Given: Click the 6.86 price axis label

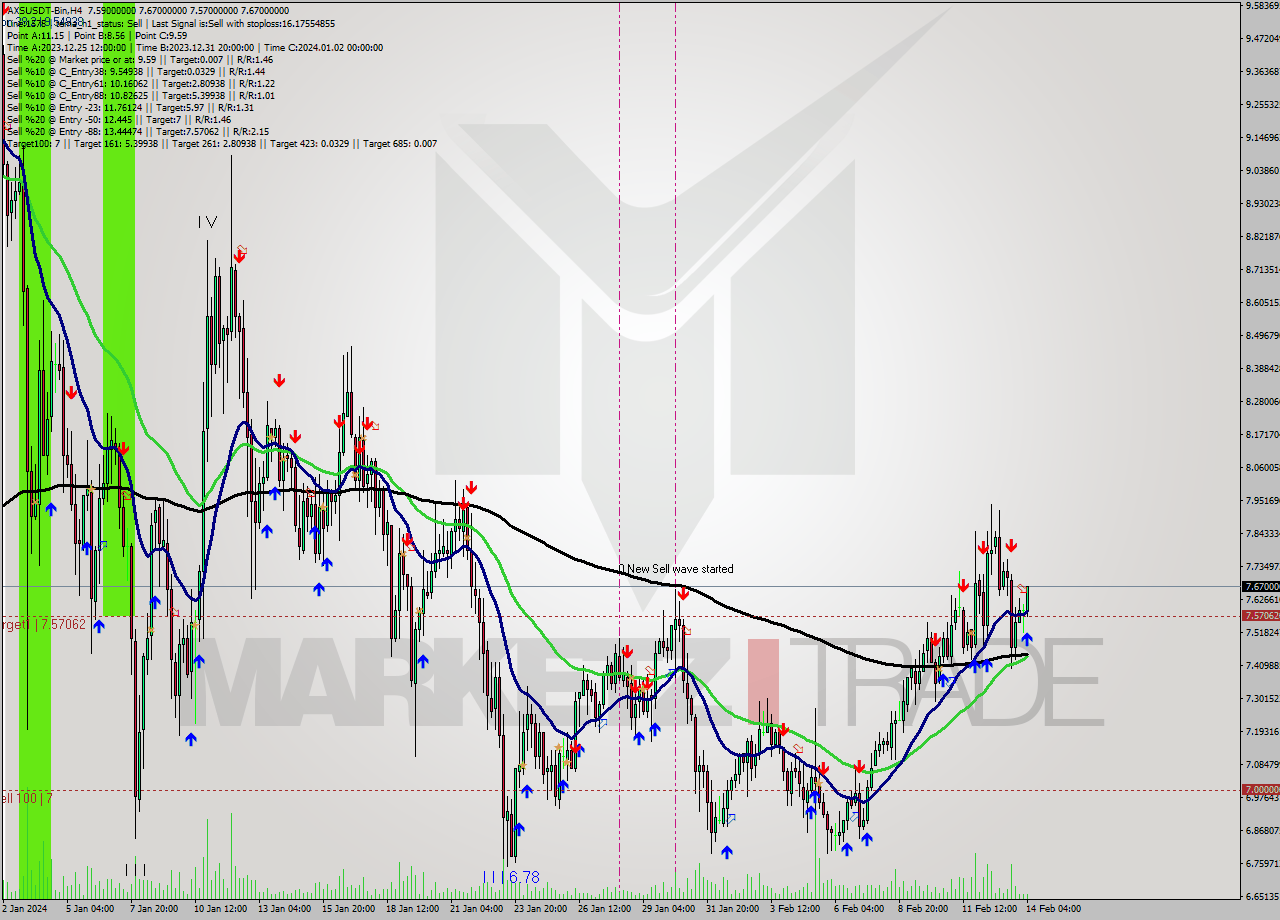Looking at the screenshot, I should pos(1262,830).
